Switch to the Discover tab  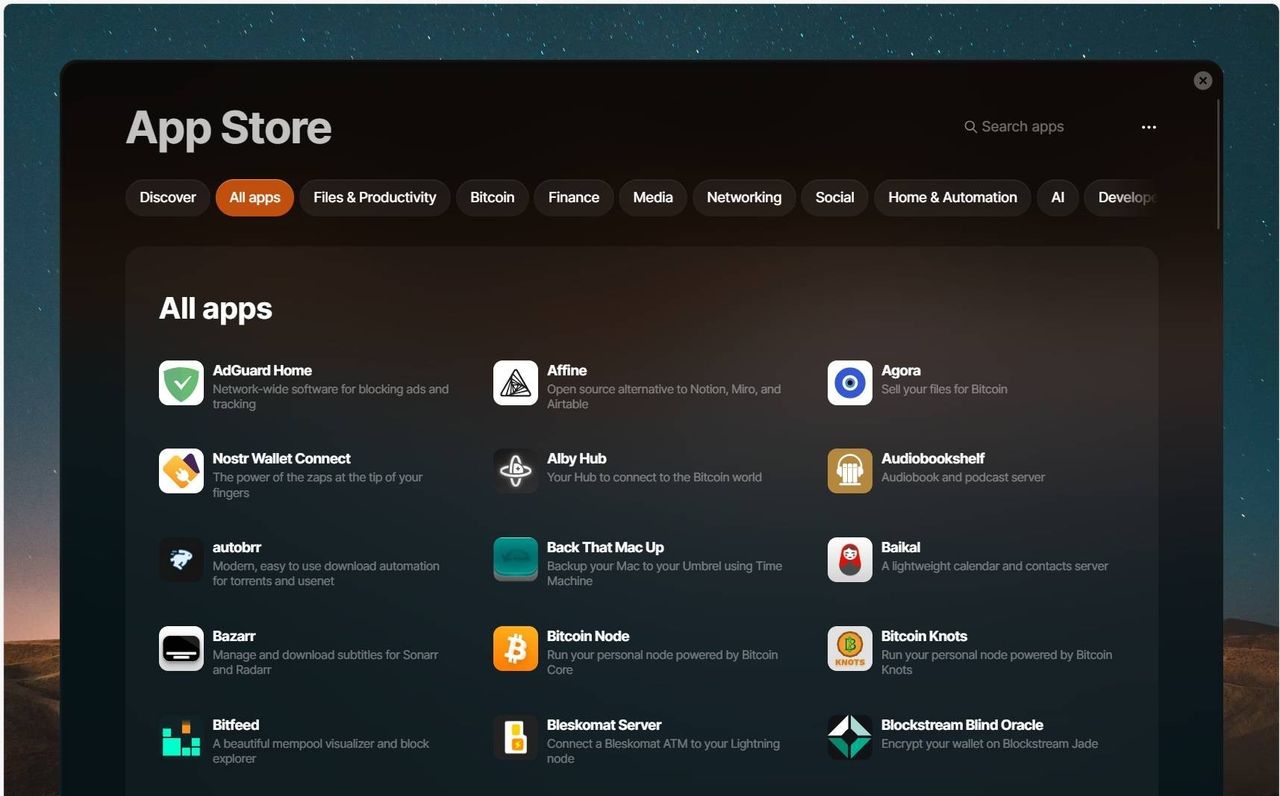coord(168,197)
